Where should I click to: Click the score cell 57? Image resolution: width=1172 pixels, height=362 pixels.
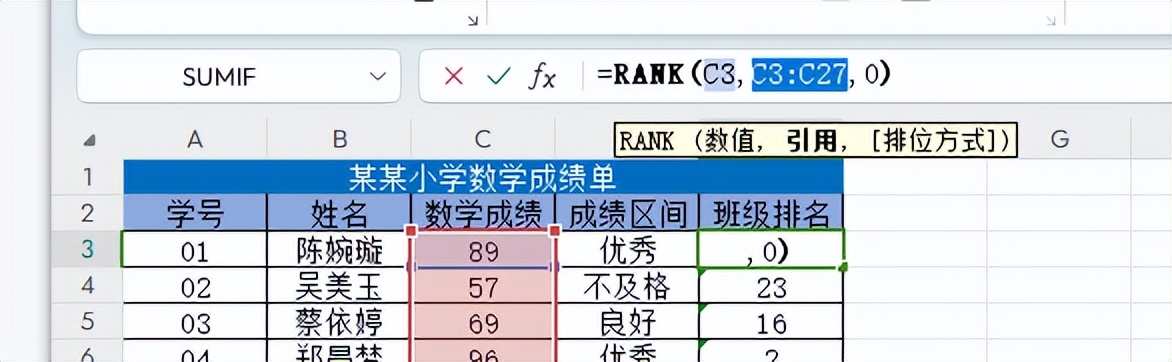[x=483, y=286]
